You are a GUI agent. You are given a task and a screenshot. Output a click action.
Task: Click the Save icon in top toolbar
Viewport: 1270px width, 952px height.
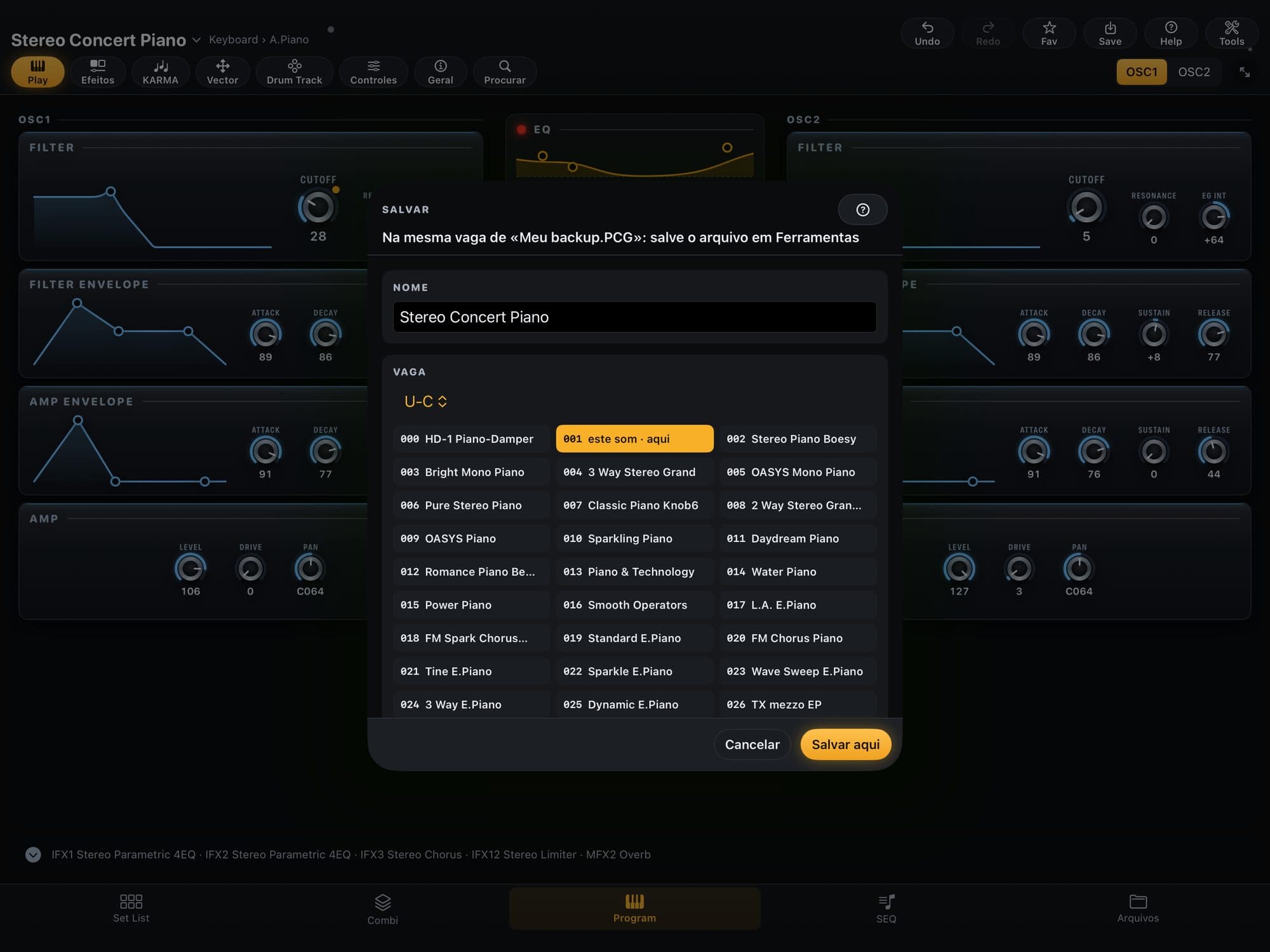point(1109,33)
